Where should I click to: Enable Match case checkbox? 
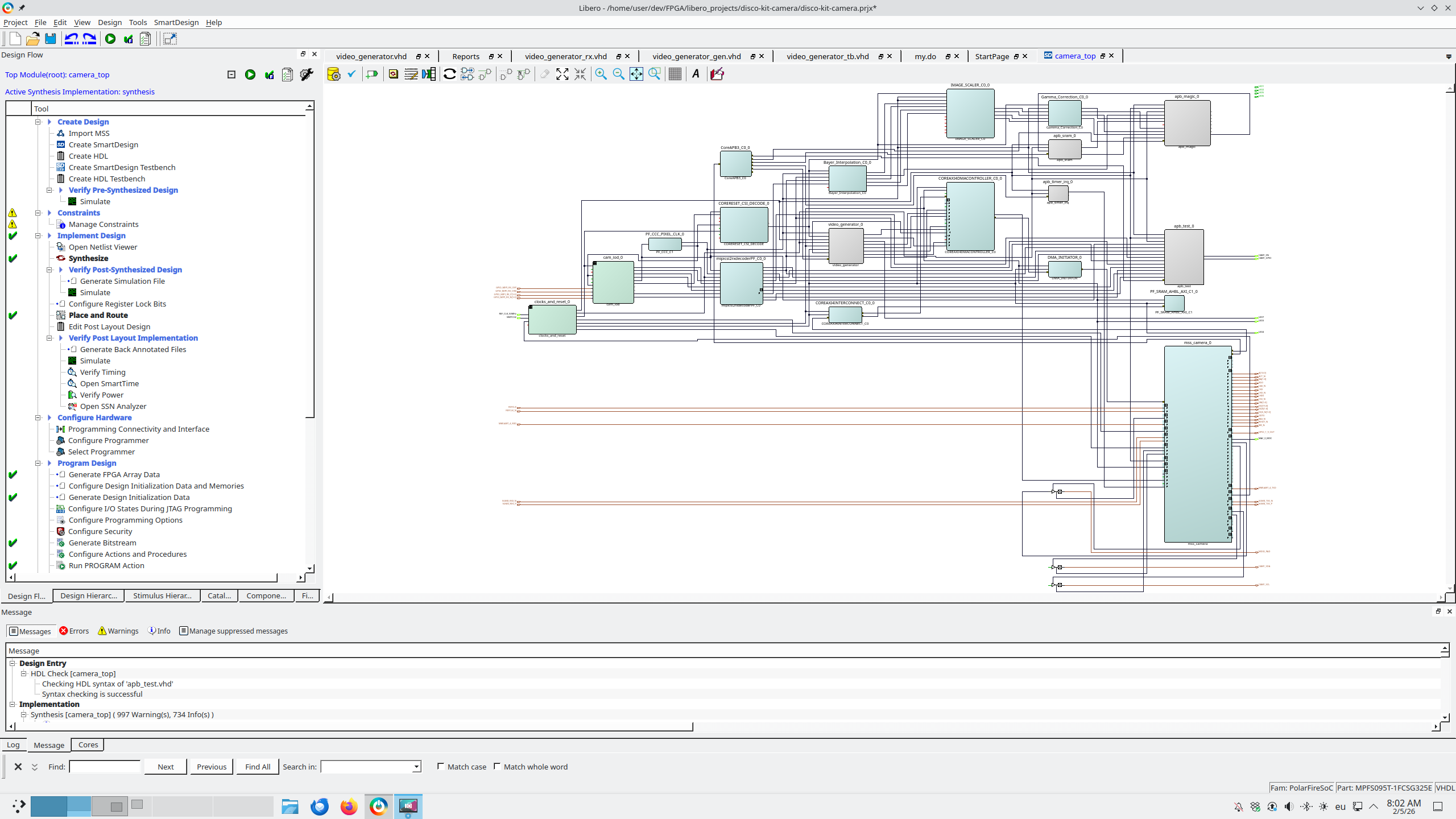441,766
